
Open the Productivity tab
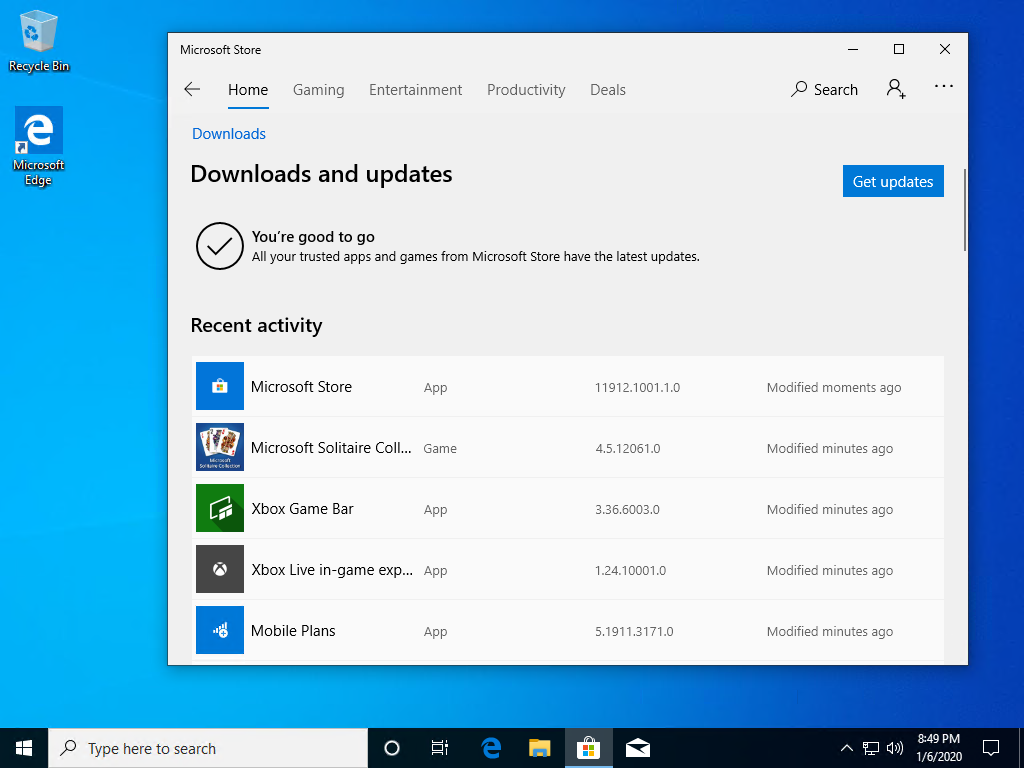(x=526, y=89)
